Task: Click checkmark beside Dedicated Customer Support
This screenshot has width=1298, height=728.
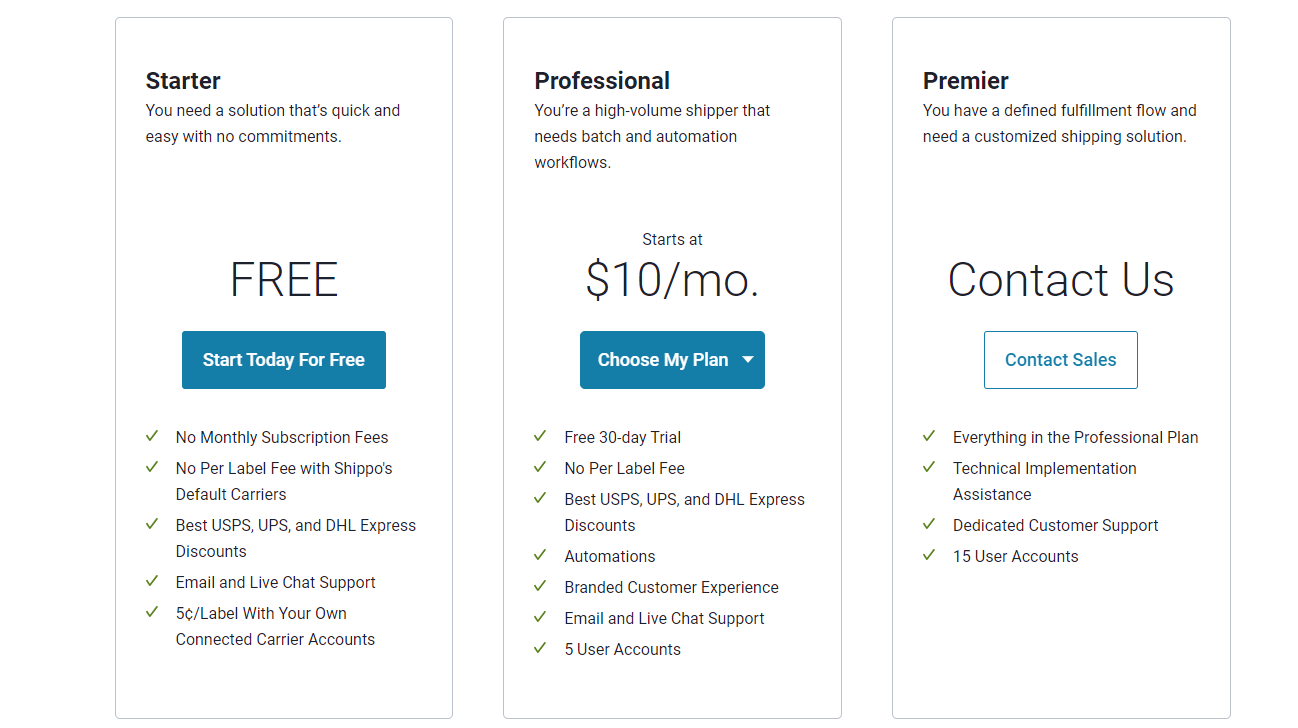Action: 929,524
